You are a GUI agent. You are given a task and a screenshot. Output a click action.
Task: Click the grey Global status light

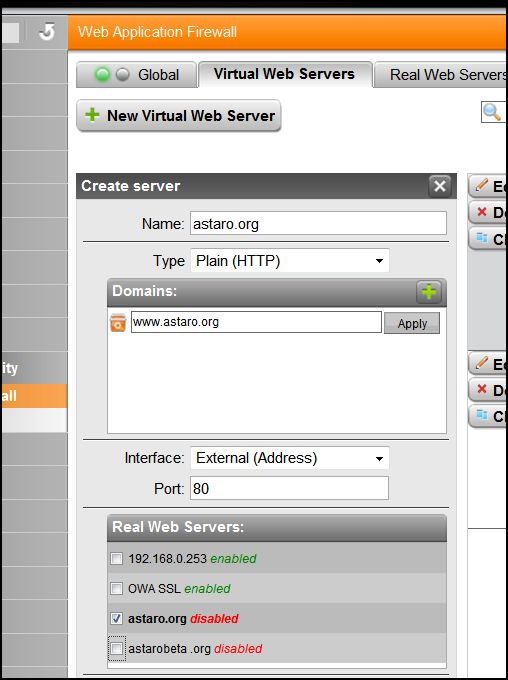(123, 75)
